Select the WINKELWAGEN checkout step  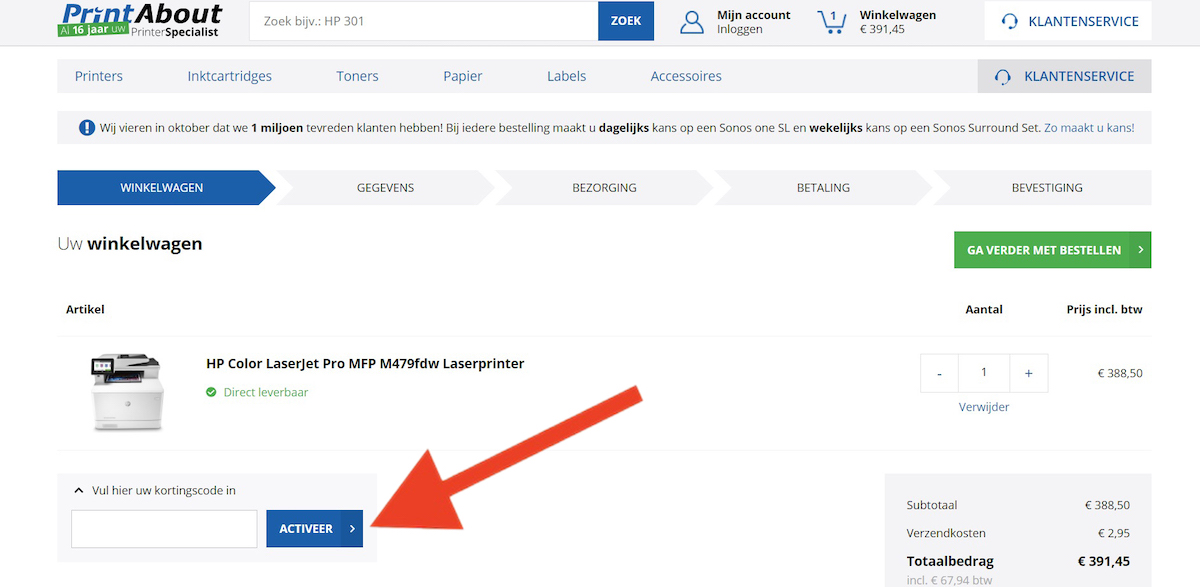pos(162,187)
